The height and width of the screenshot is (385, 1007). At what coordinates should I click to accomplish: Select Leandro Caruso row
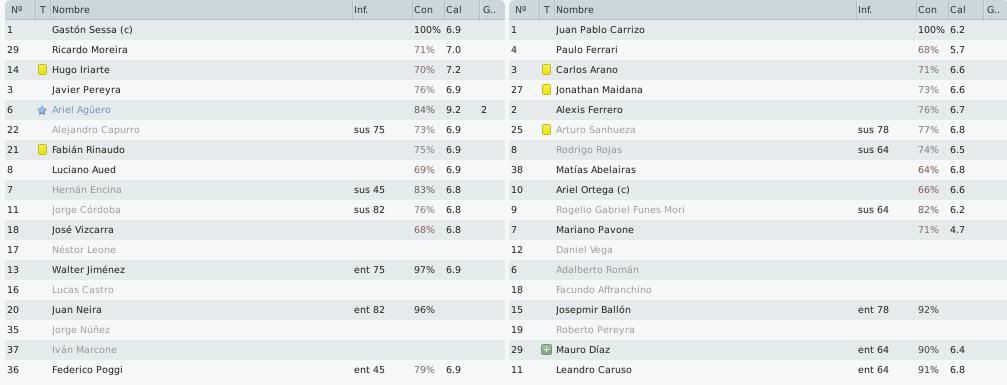pyautogui.click(x=758, y=370)
